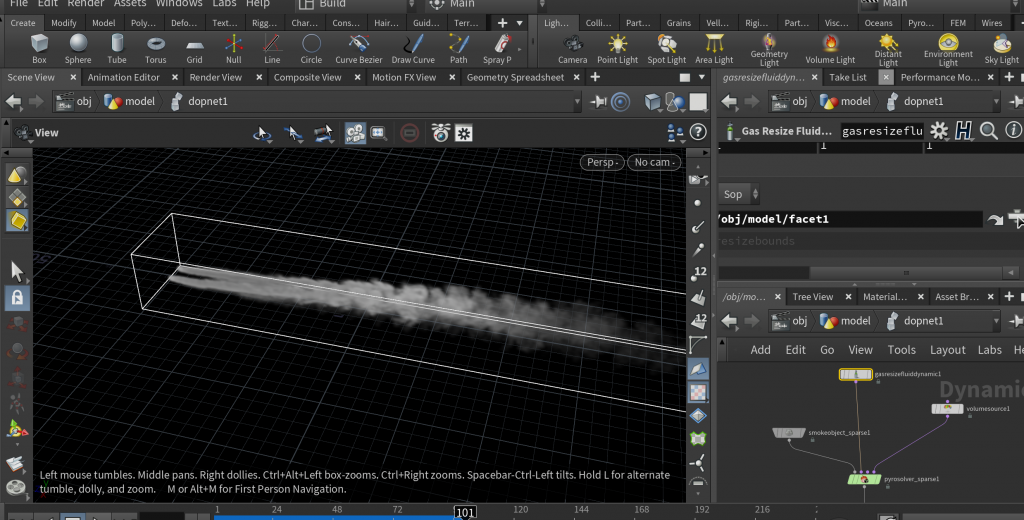Open the Tree View tab
Screen dimensions: 1024x520
point(812,297)
